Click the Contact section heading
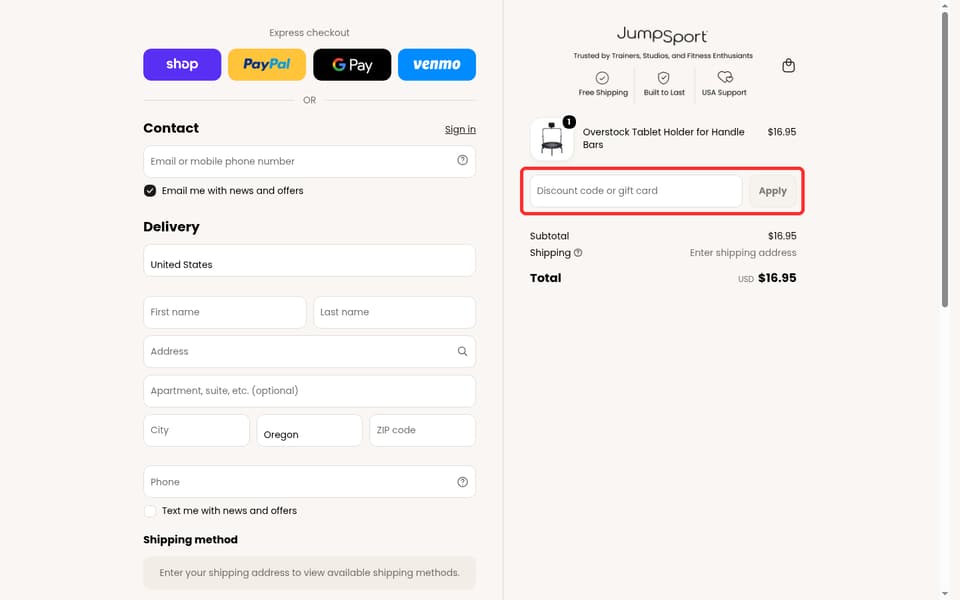The width and height of the screenshot is (960, 600). pyautogui.click(x=171, y=128)
